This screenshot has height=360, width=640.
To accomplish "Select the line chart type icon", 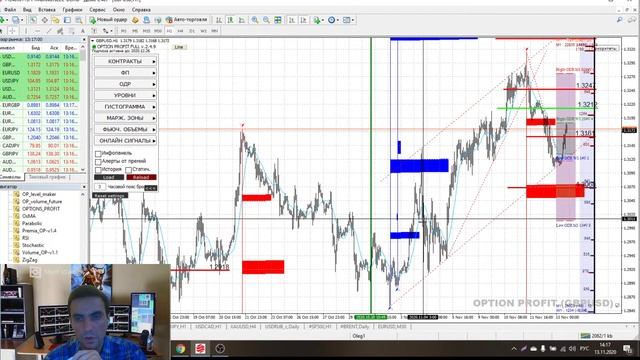I will 242,20.
